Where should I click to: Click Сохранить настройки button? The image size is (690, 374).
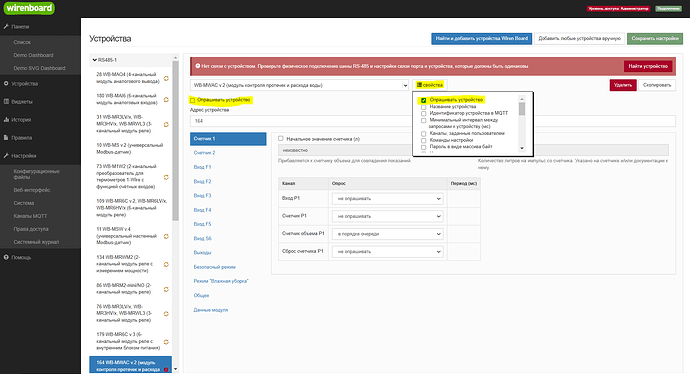(x=655, y=39)
